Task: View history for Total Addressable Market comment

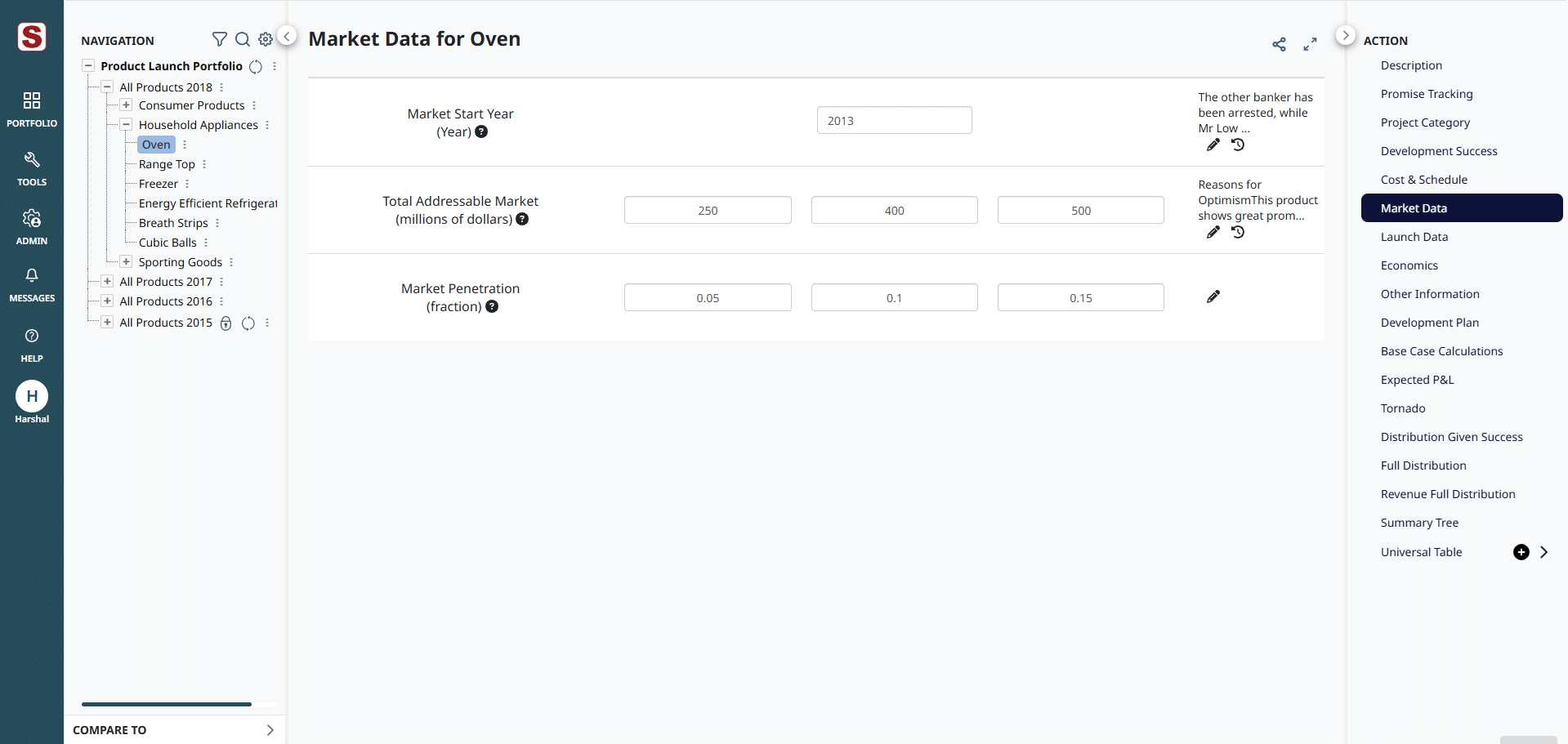Action: click(x=1238, y=233)
